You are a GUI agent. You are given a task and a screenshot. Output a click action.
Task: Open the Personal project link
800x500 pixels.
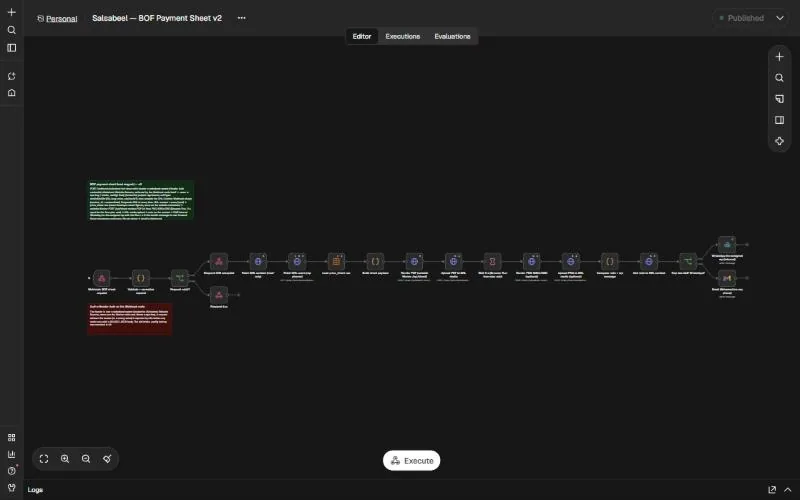point(61,18)
